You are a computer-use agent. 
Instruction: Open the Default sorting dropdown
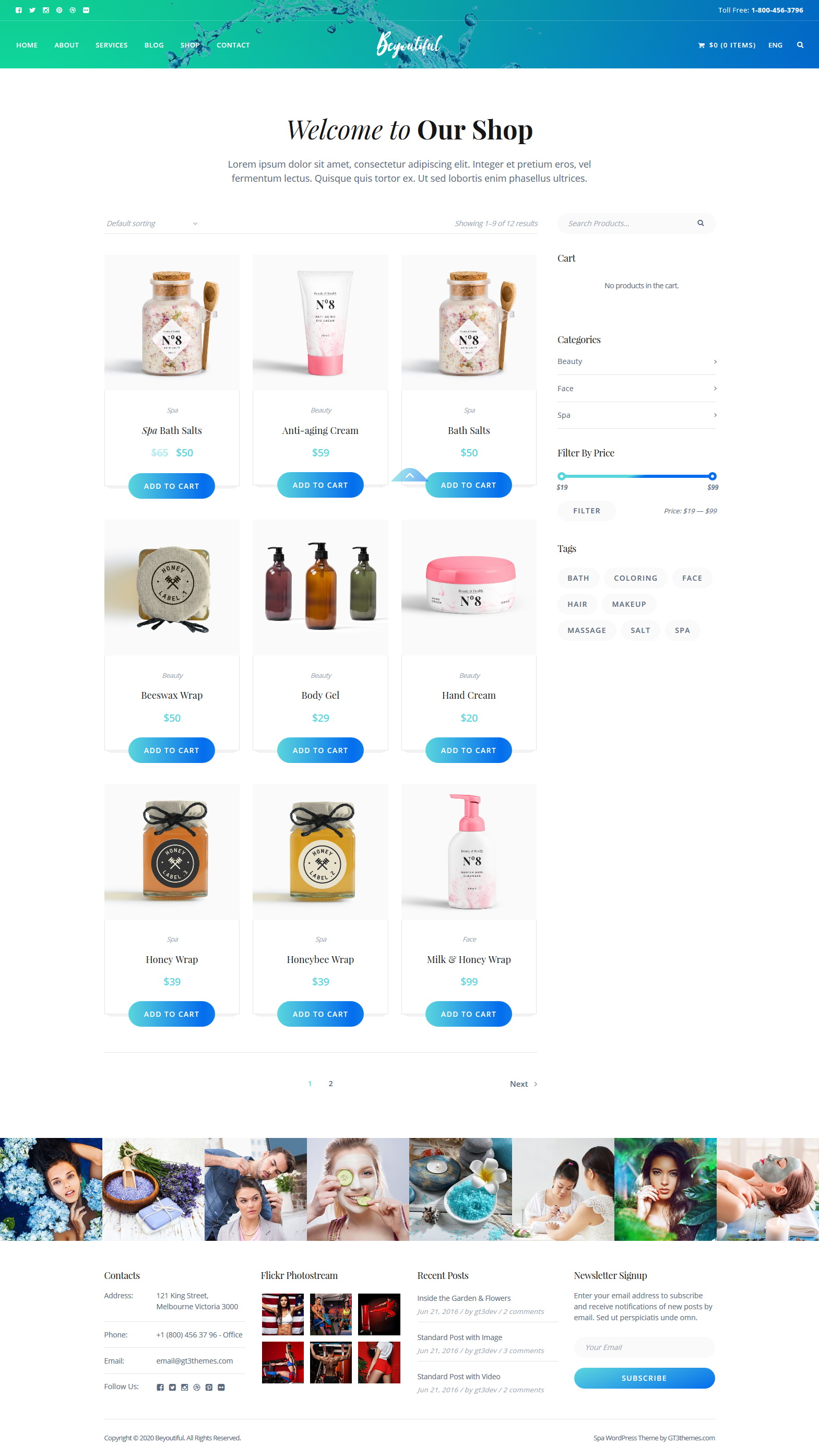pyautogui.click(x=151, y=224)
